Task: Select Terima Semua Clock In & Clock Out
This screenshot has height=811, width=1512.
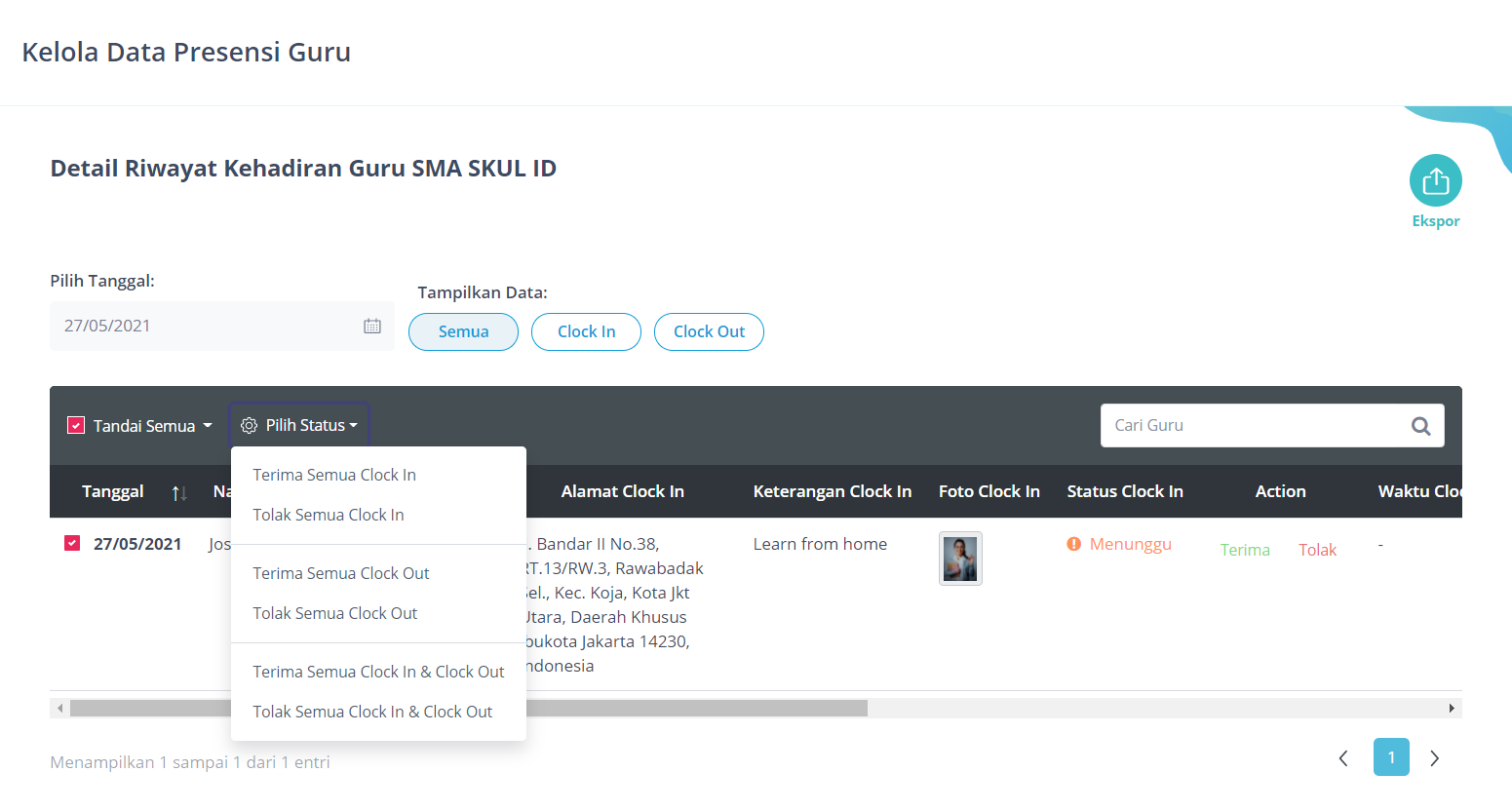Action: 378,672
